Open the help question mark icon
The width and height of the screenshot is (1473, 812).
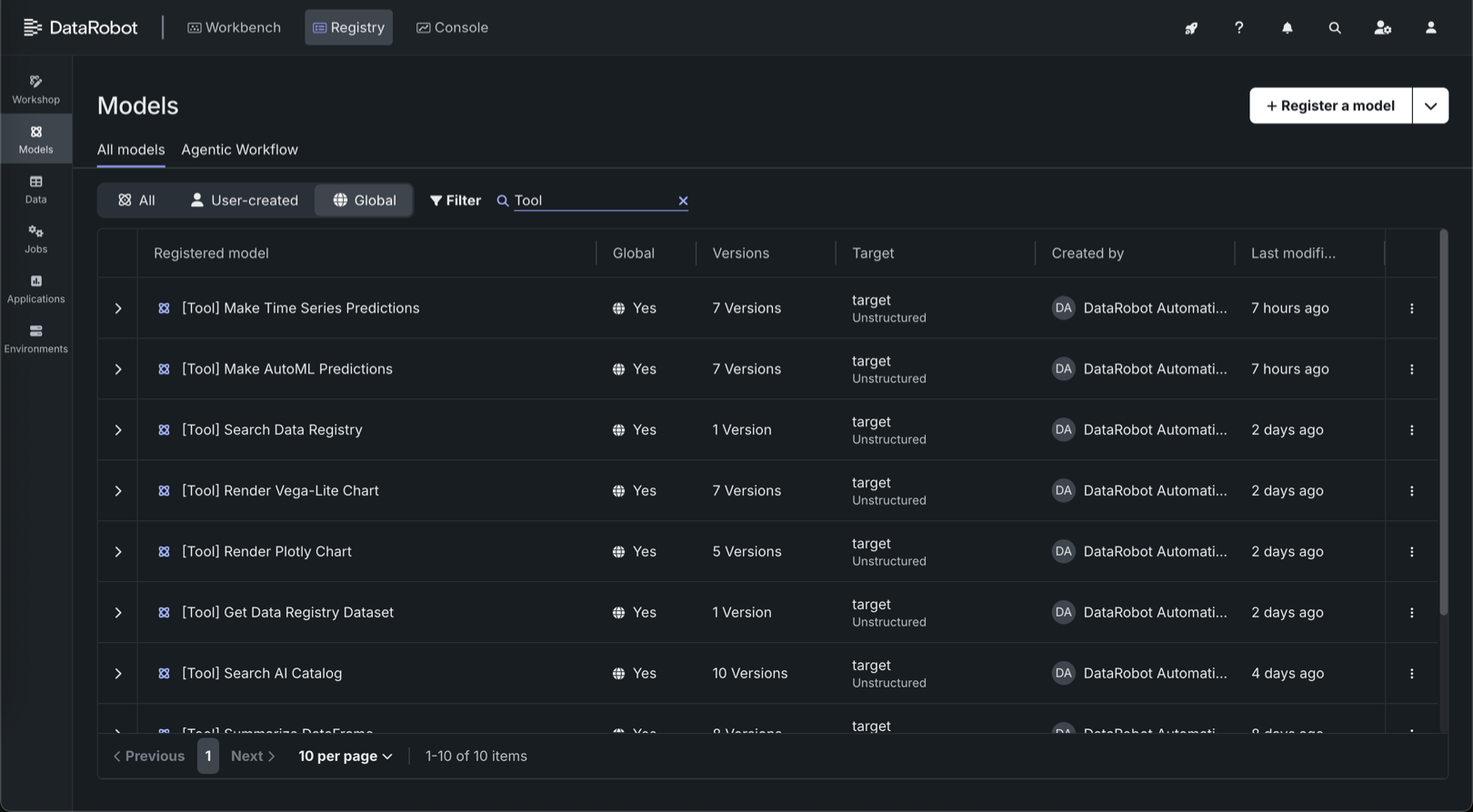[1238, 28]
